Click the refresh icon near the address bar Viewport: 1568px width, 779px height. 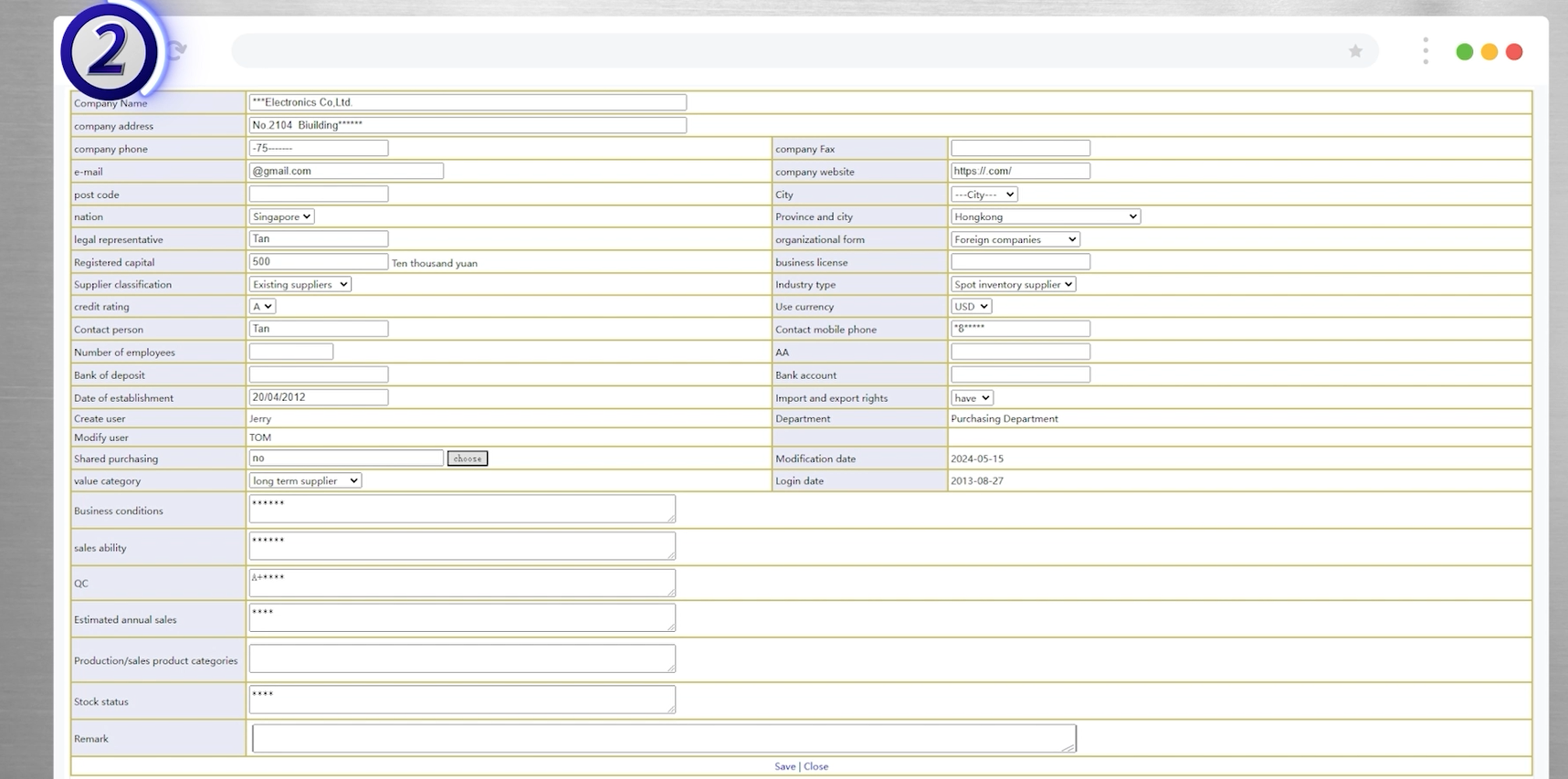tap(178, 50)
